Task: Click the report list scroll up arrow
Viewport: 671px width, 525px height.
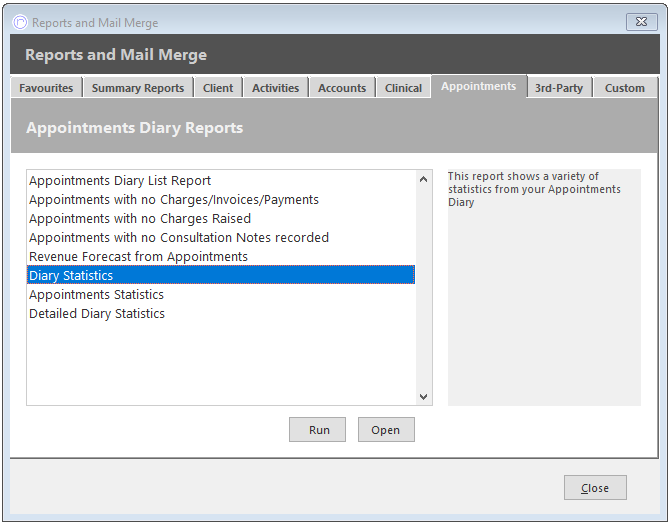Action: tap(424, 179)
